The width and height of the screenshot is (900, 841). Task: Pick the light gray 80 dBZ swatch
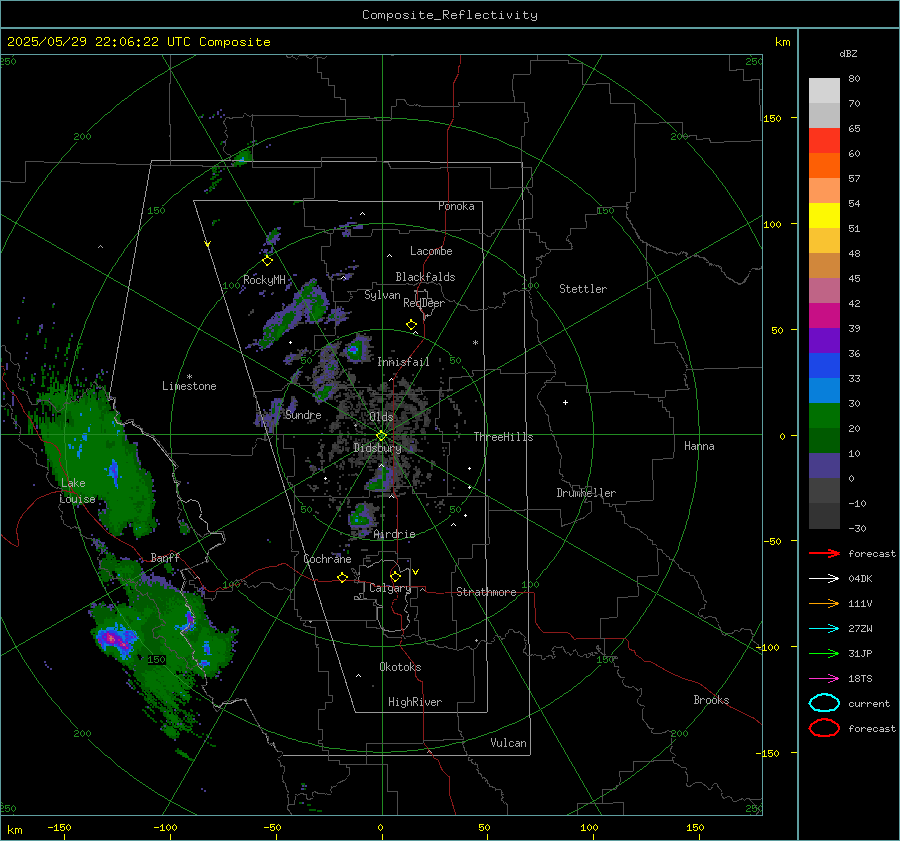[824, 90]
